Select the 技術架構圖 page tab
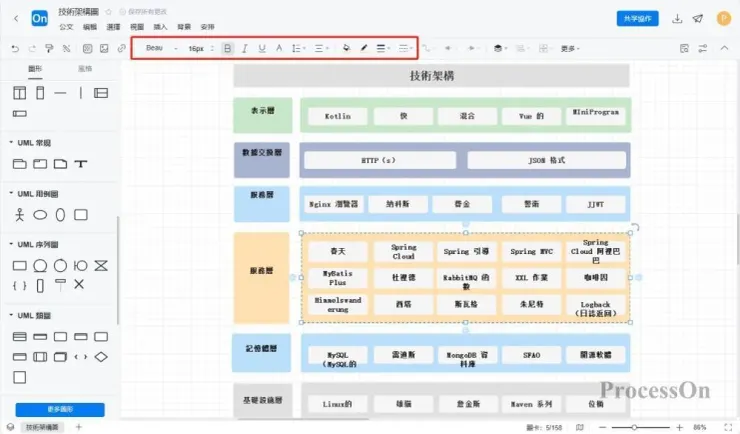This screenshot has width=740, height=434. click(x=42, y=427)
